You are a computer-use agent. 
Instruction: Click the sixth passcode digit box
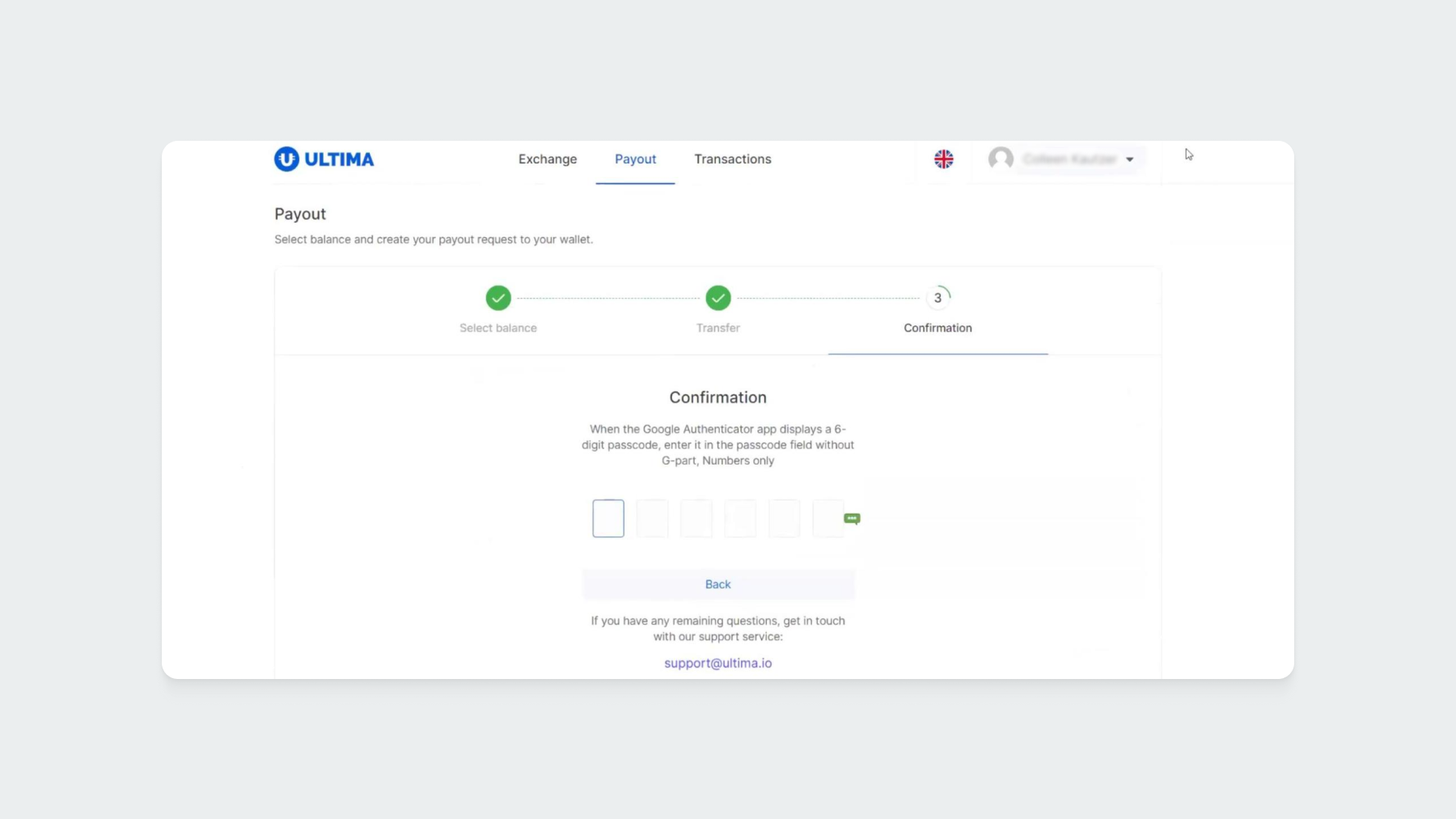[827, 518]
